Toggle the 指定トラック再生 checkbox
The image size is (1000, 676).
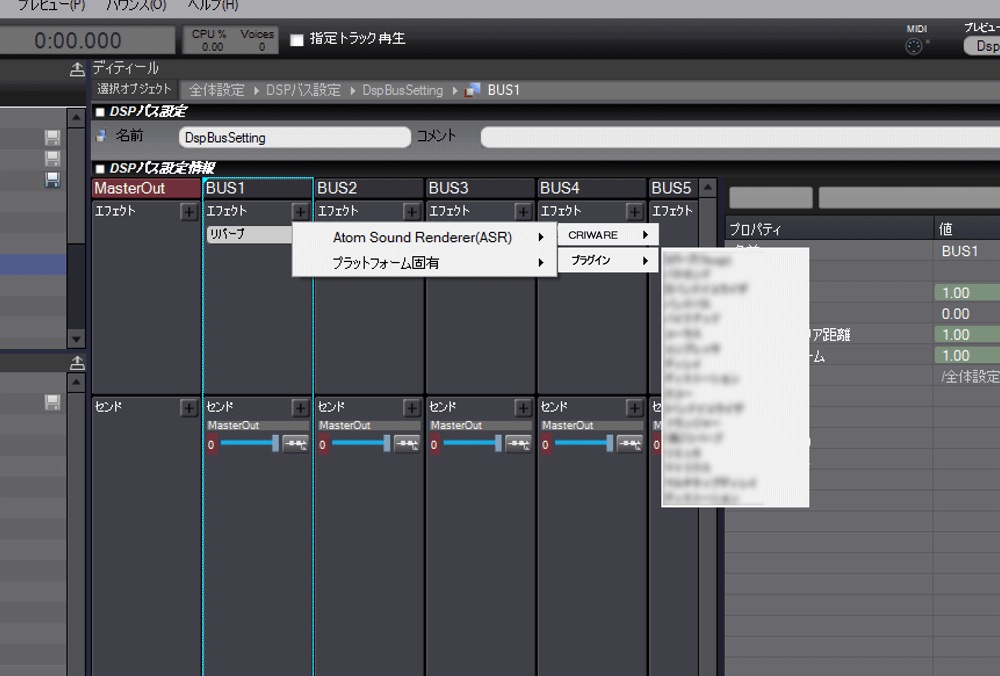tap(297, 40)
